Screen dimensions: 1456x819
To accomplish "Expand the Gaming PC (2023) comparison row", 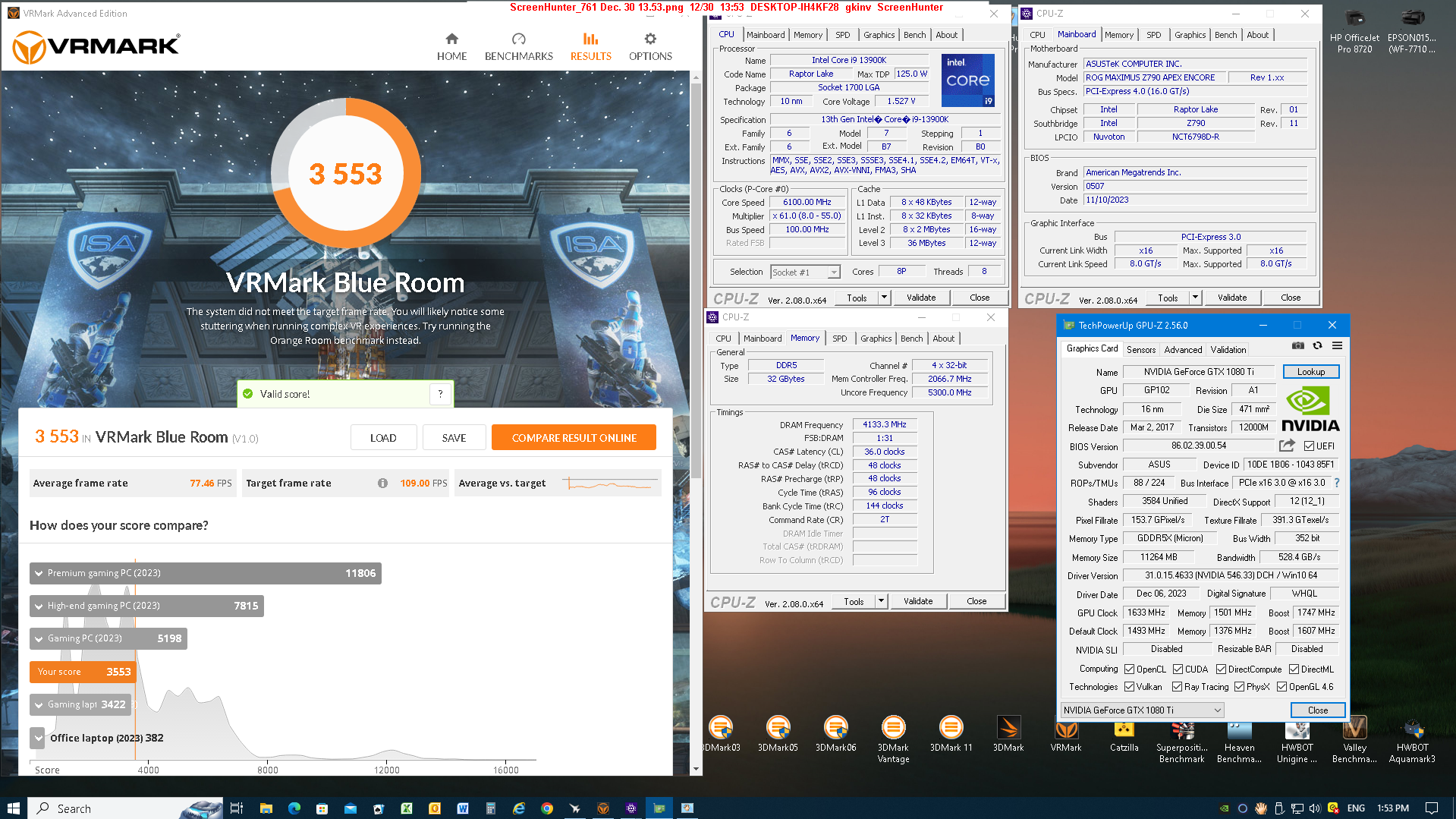I will pos(108,638).
